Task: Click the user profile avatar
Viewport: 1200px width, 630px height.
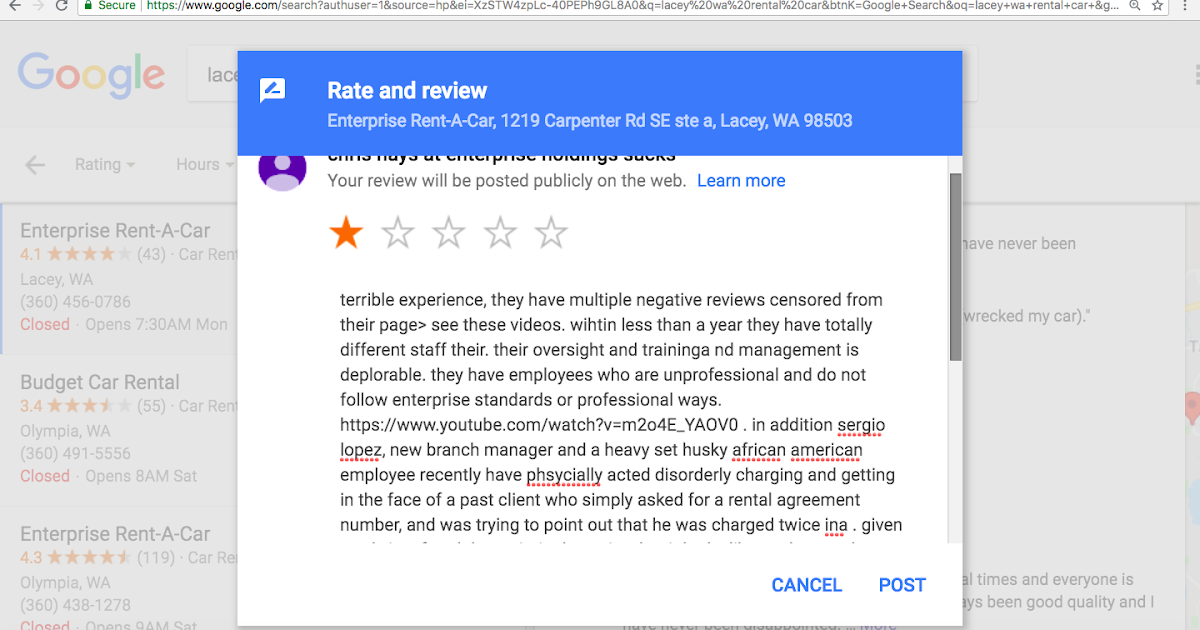Action: coord(283,168)
